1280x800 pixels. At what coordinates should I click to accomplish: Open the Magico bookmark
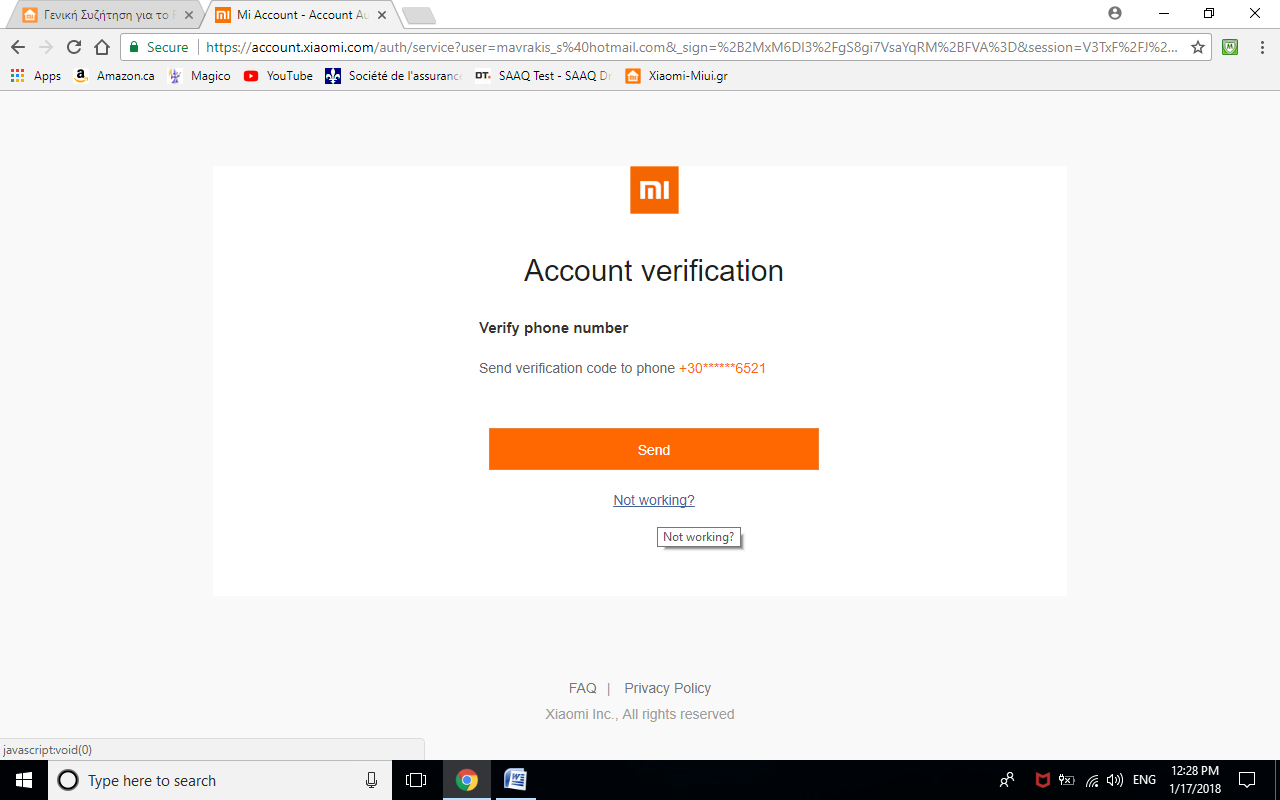tap(199, 76)
